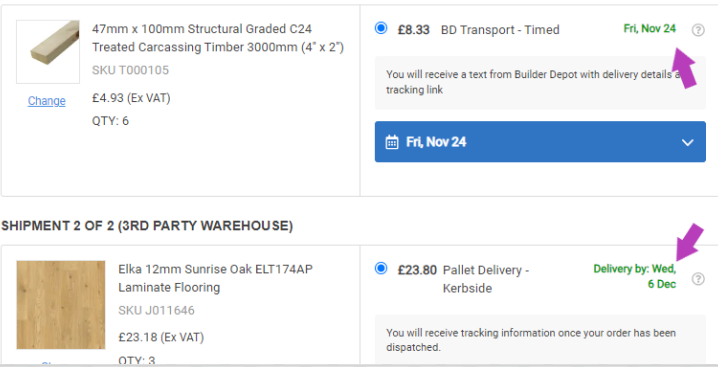Screen dimensions: 718x368
Task: Click Shipment 2 of 2 3rd Party Warehouse heading
Action: (147, 226)
